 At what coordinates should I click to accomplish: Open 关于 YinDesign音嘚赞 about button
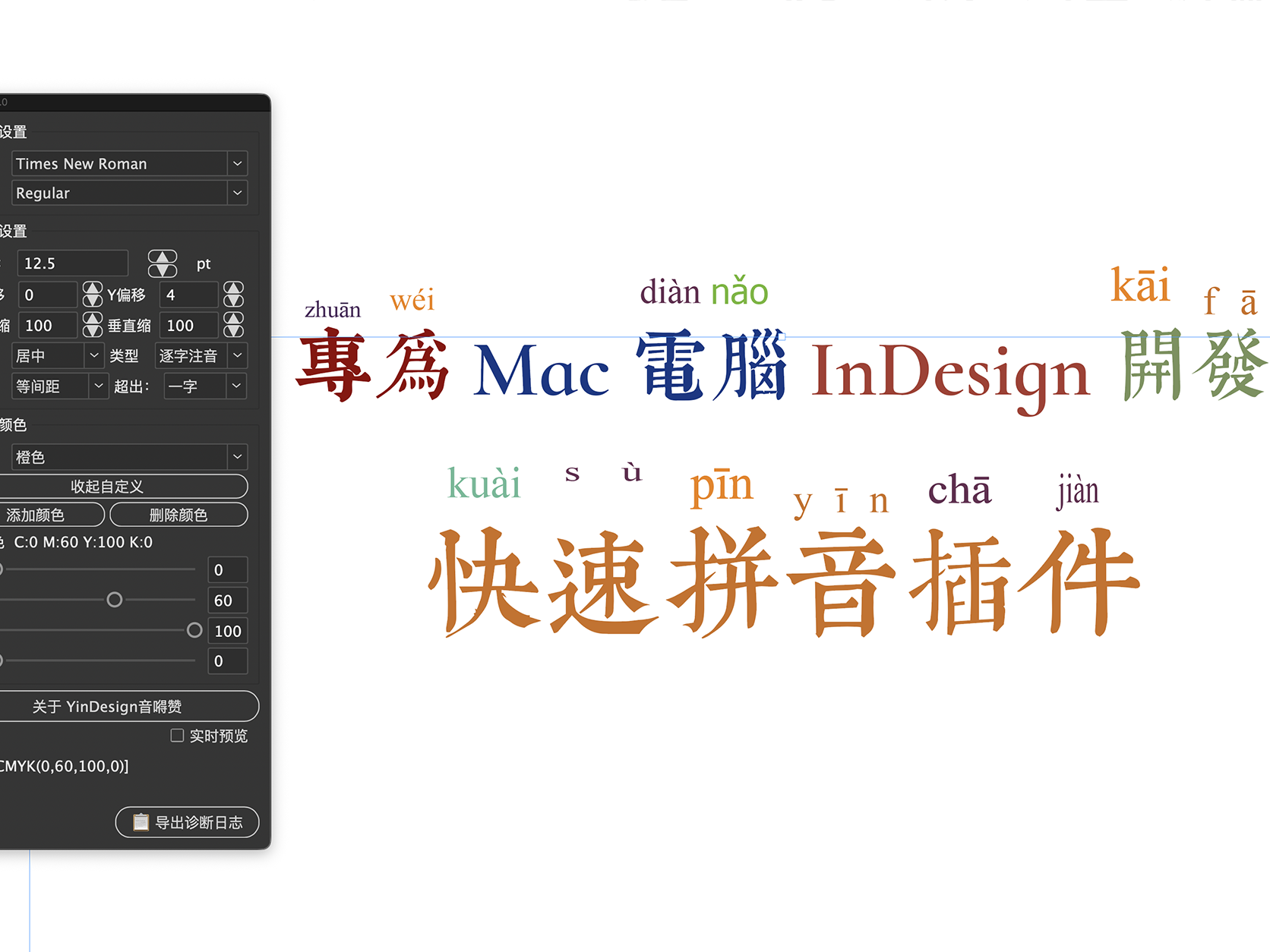click(x=128, y=706)
